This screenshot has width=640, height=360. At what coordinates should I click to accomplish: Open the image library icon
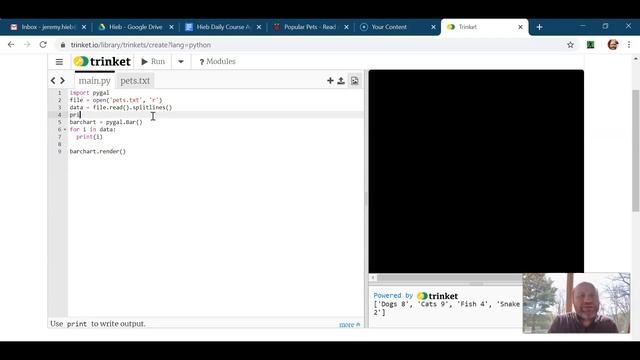click(354, 81)
